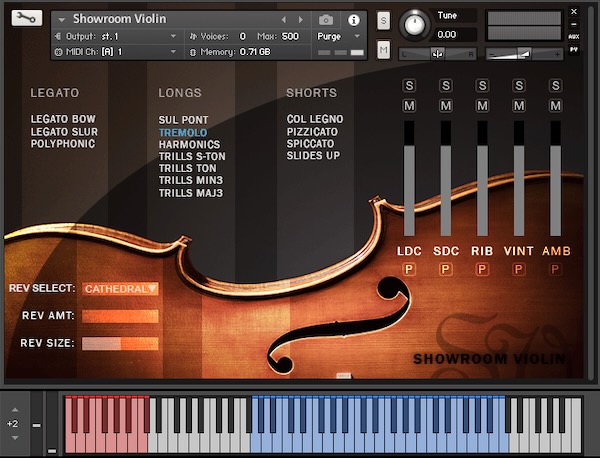Shift keyboard octave down with arrow
Screen dimensions: 600x458
click(15, 438)
